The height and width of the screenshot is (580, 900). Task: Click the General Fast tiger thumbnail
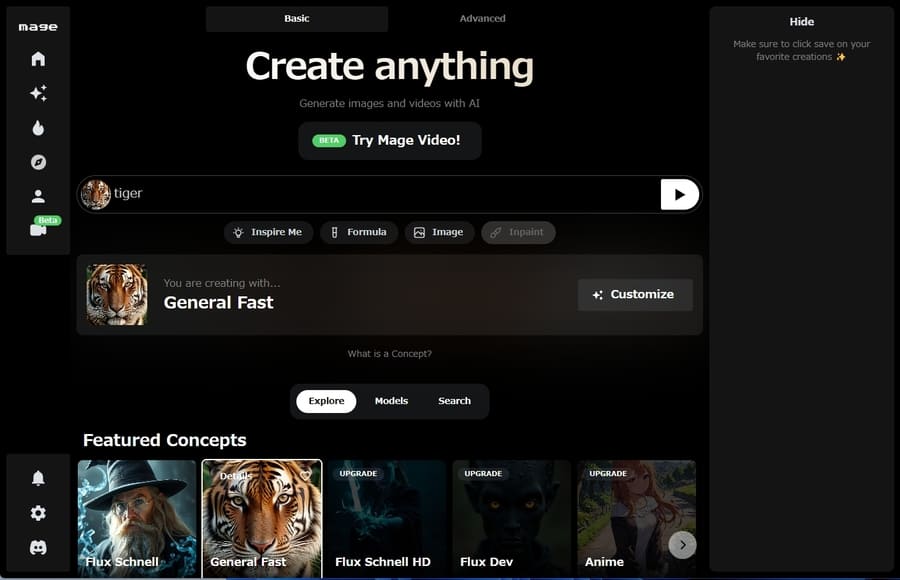click(117, 295)
